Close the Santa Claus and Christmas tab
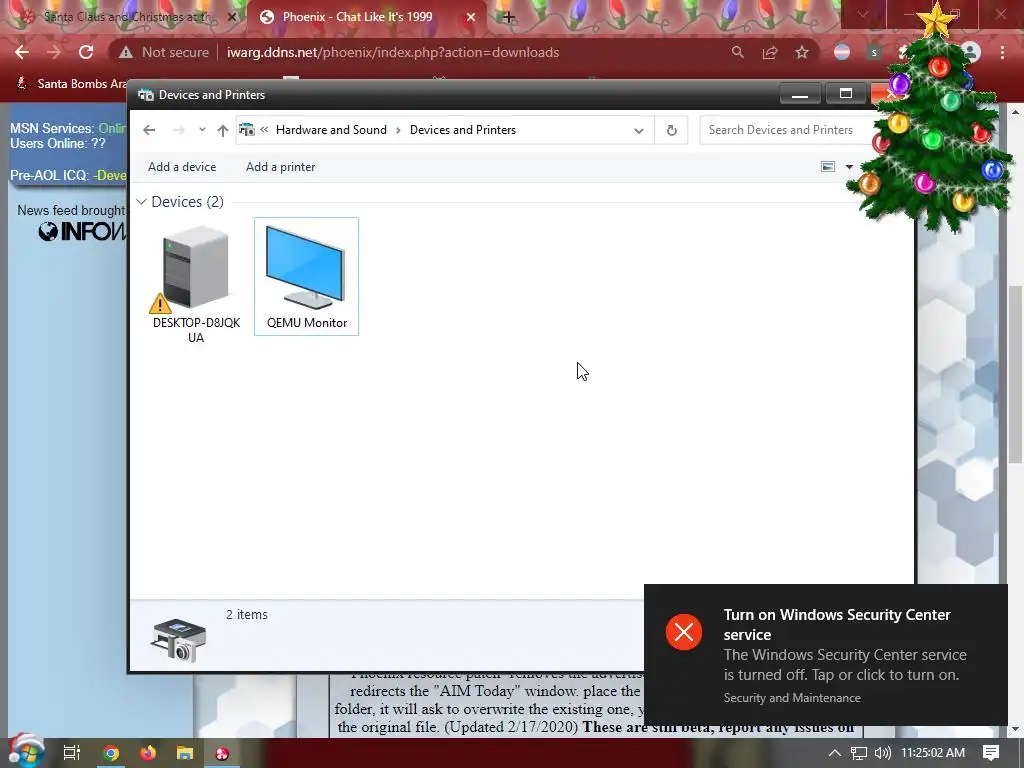 pyautogui.click(x=232, y=18)
